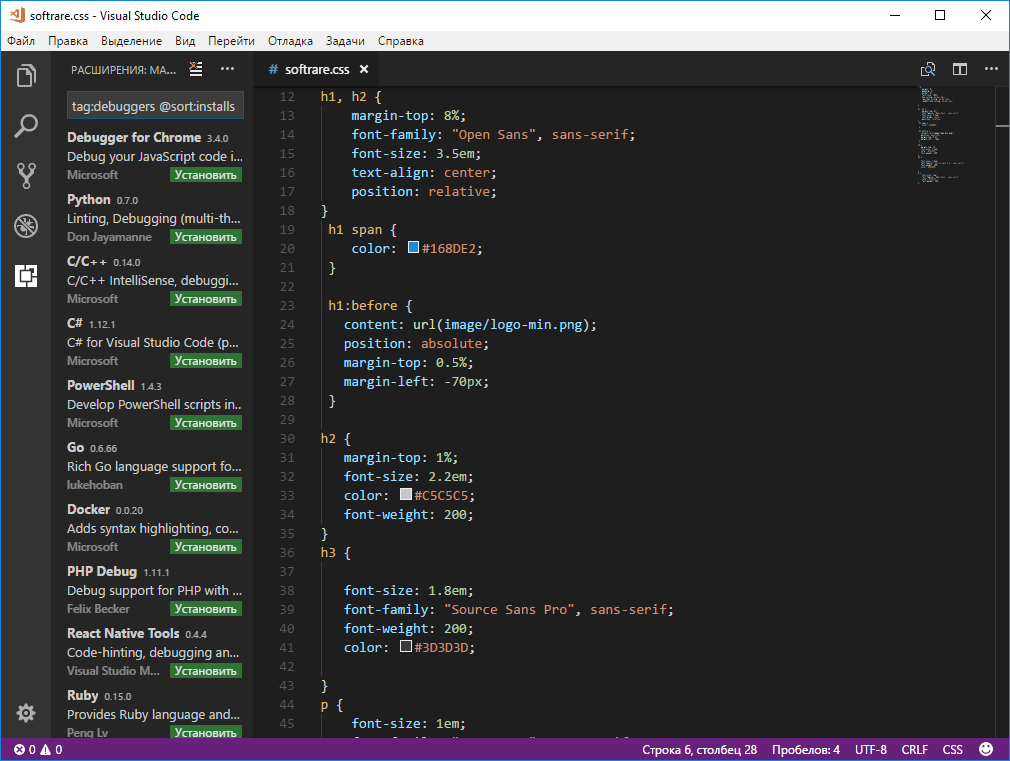
Task: Install the Python extension
Action: (206, 236)
